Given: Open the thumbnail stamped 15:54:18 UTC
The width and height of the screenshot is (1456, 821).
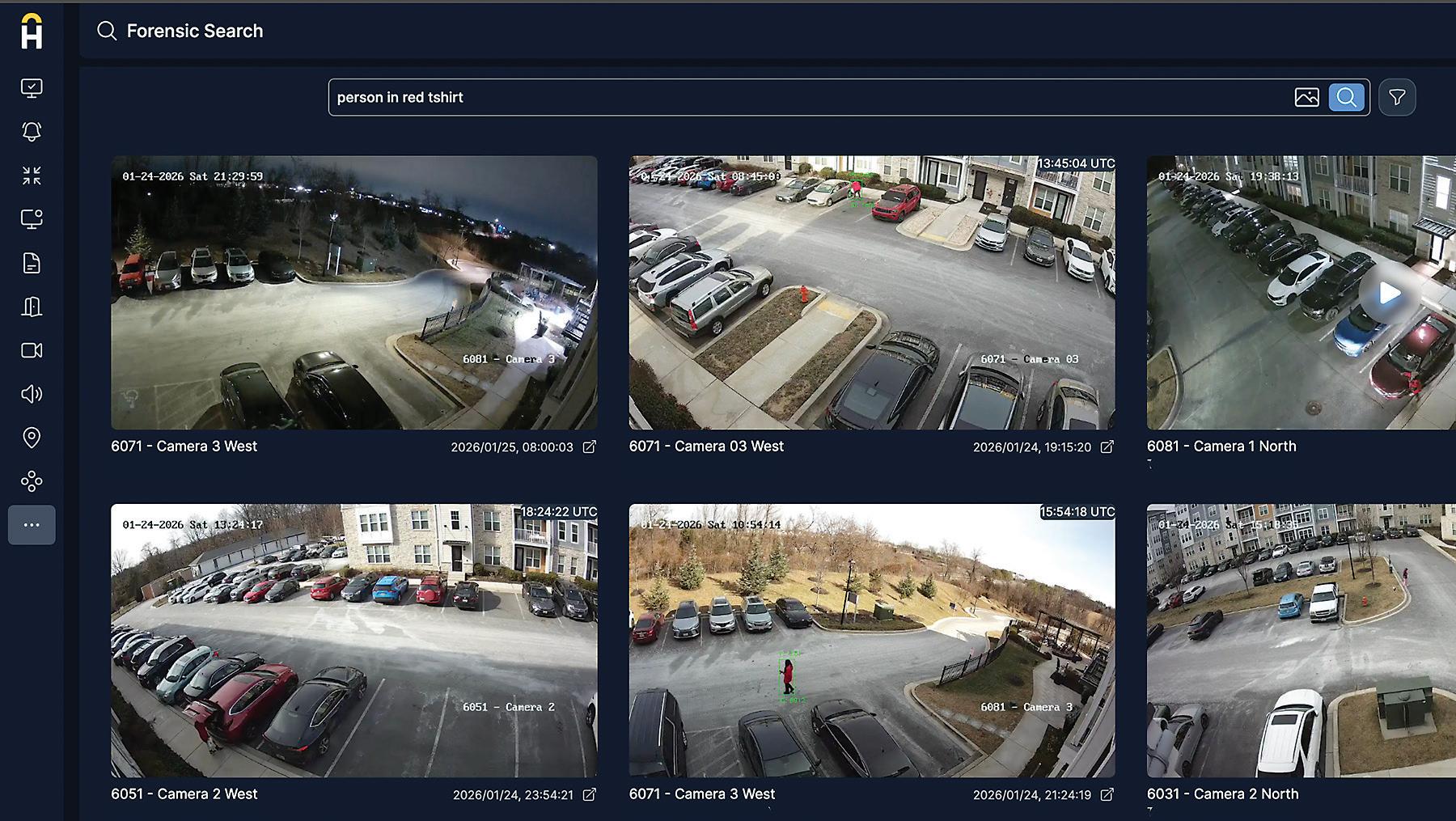Looking at the screenshot, I should 872,641.
